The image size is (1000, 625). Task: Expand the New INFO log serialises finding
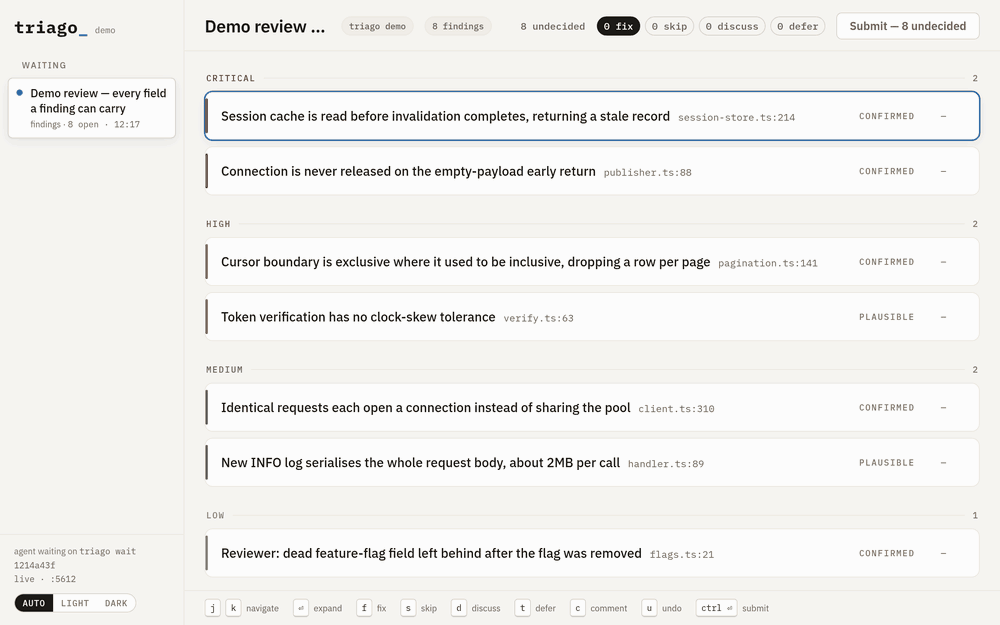[592, 462]
